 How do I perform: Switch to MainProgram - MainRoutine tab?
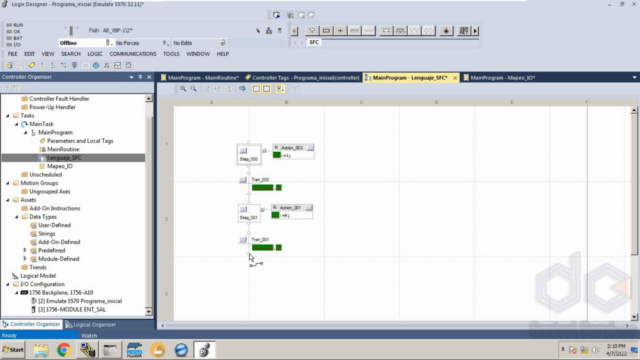(200, 78)
